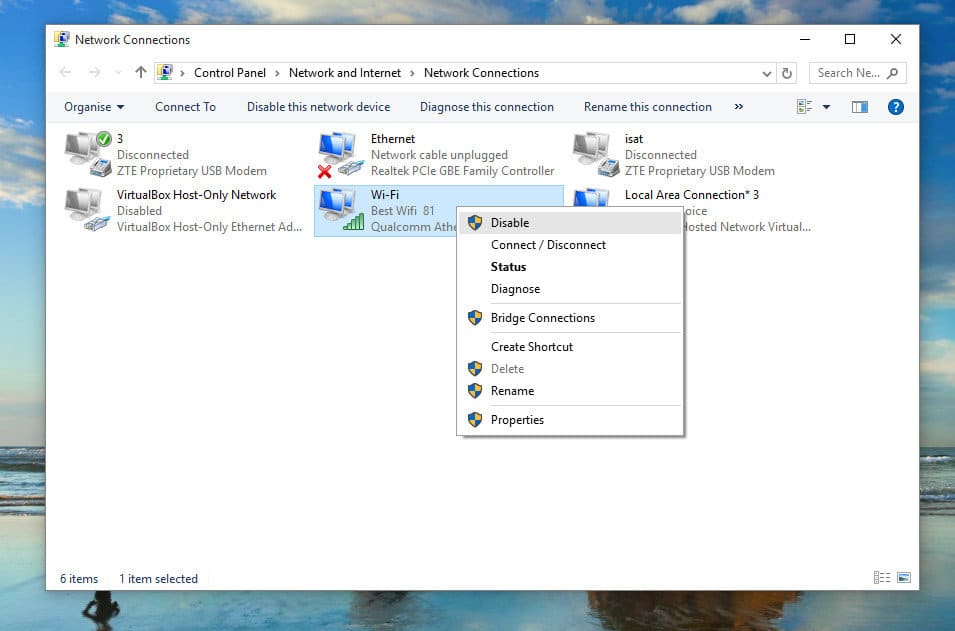Select the Ethernet adapter icon
The width and height of the screenshot is (955, 631).
(x=340, y=154)
